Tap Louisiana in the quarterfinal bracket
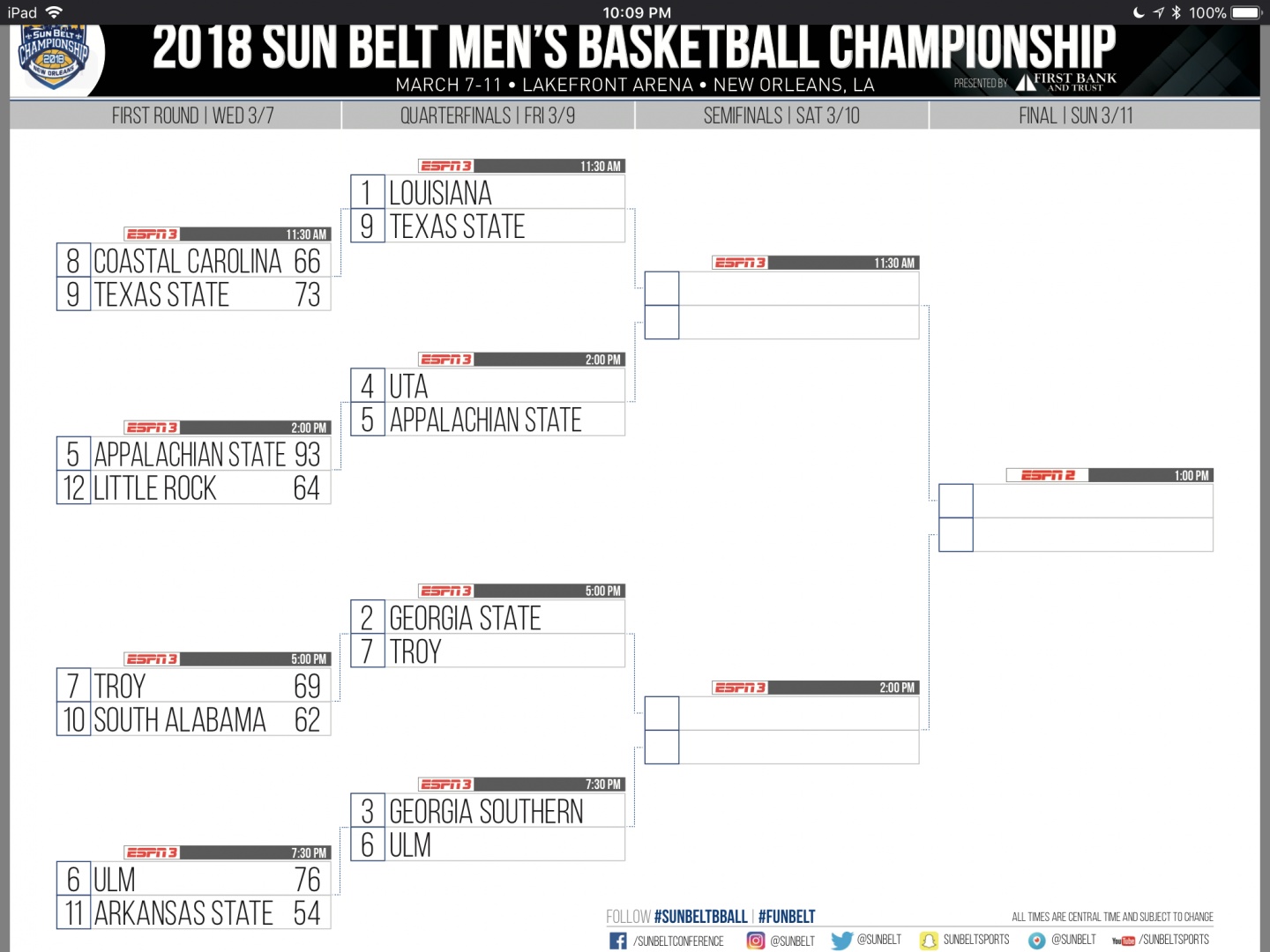 (x=440, y=192)
